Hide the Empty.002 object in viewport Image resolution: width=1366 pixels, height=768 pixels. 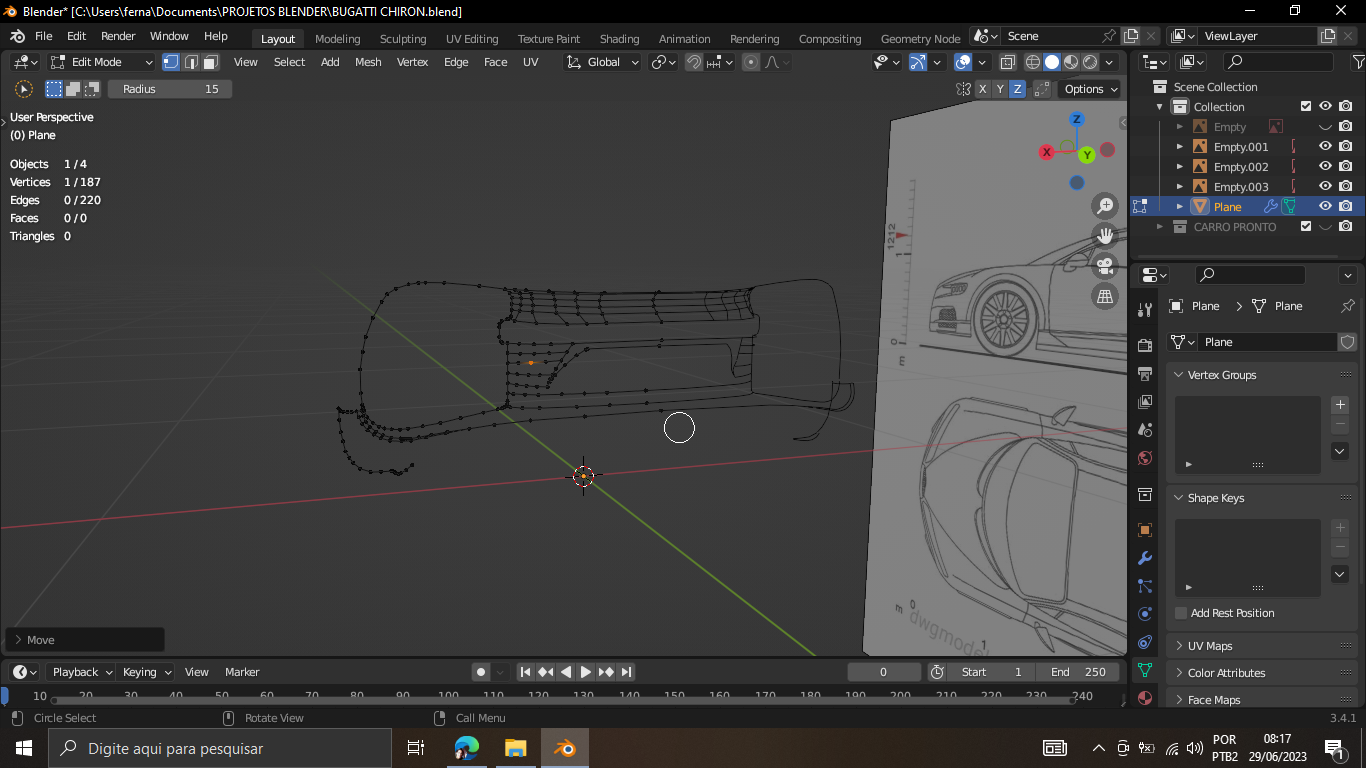tap(1325, 167)
